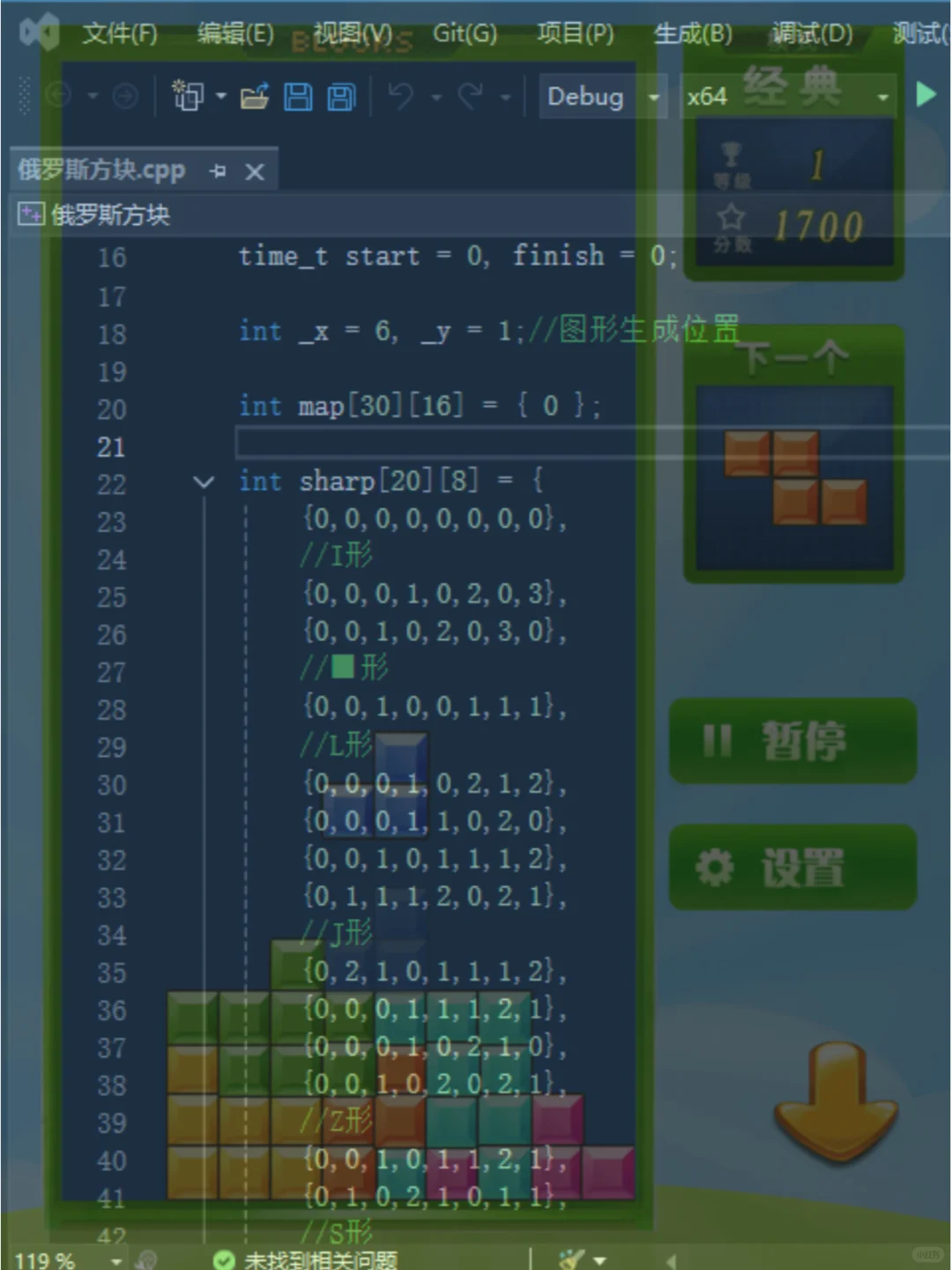Click the navigate forward arrow icon
The height and width of the screenshot is (1270, 952).
coord(126,95)
